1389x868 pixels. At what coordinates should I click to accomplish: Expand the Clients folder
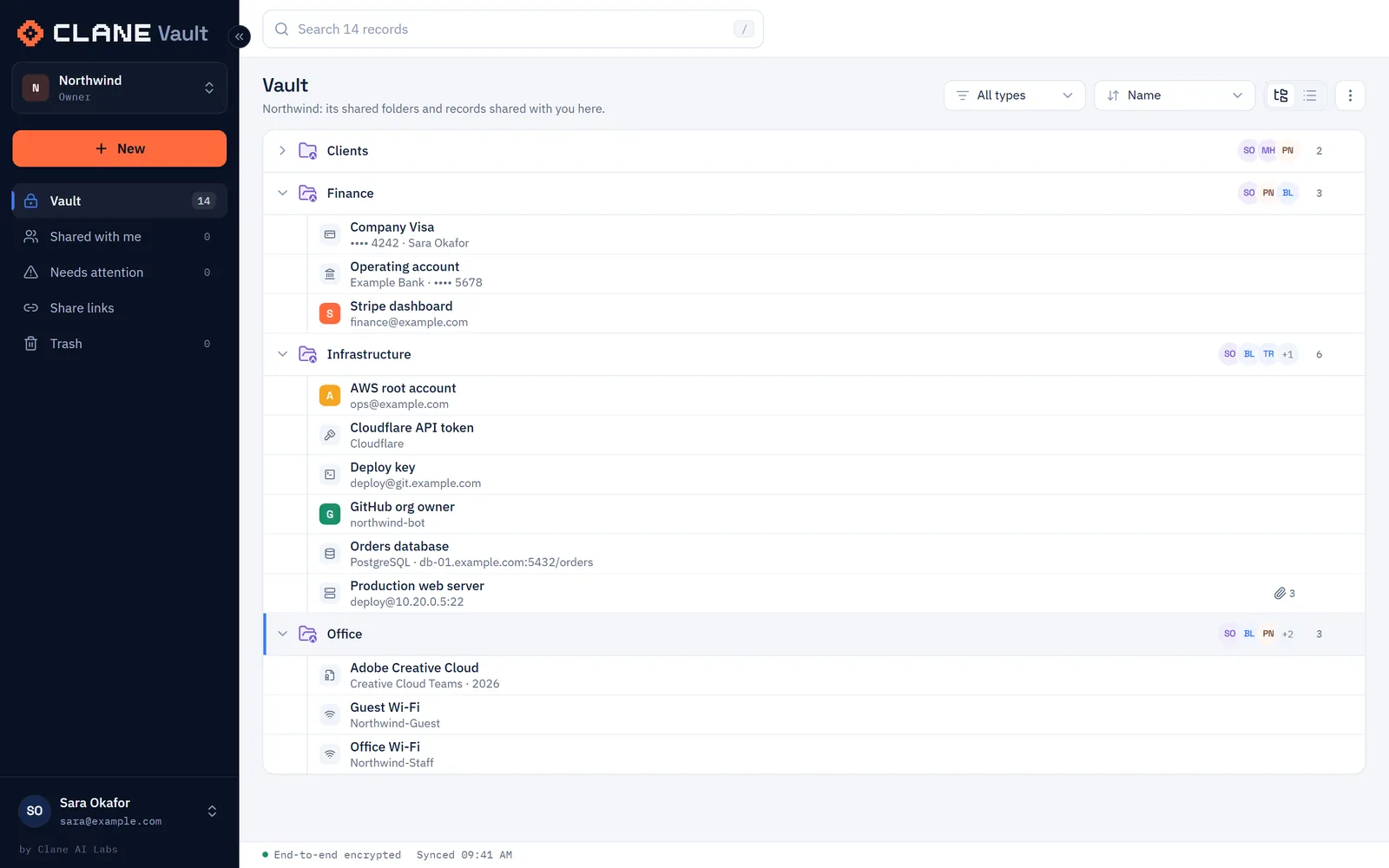click(282, 151)
